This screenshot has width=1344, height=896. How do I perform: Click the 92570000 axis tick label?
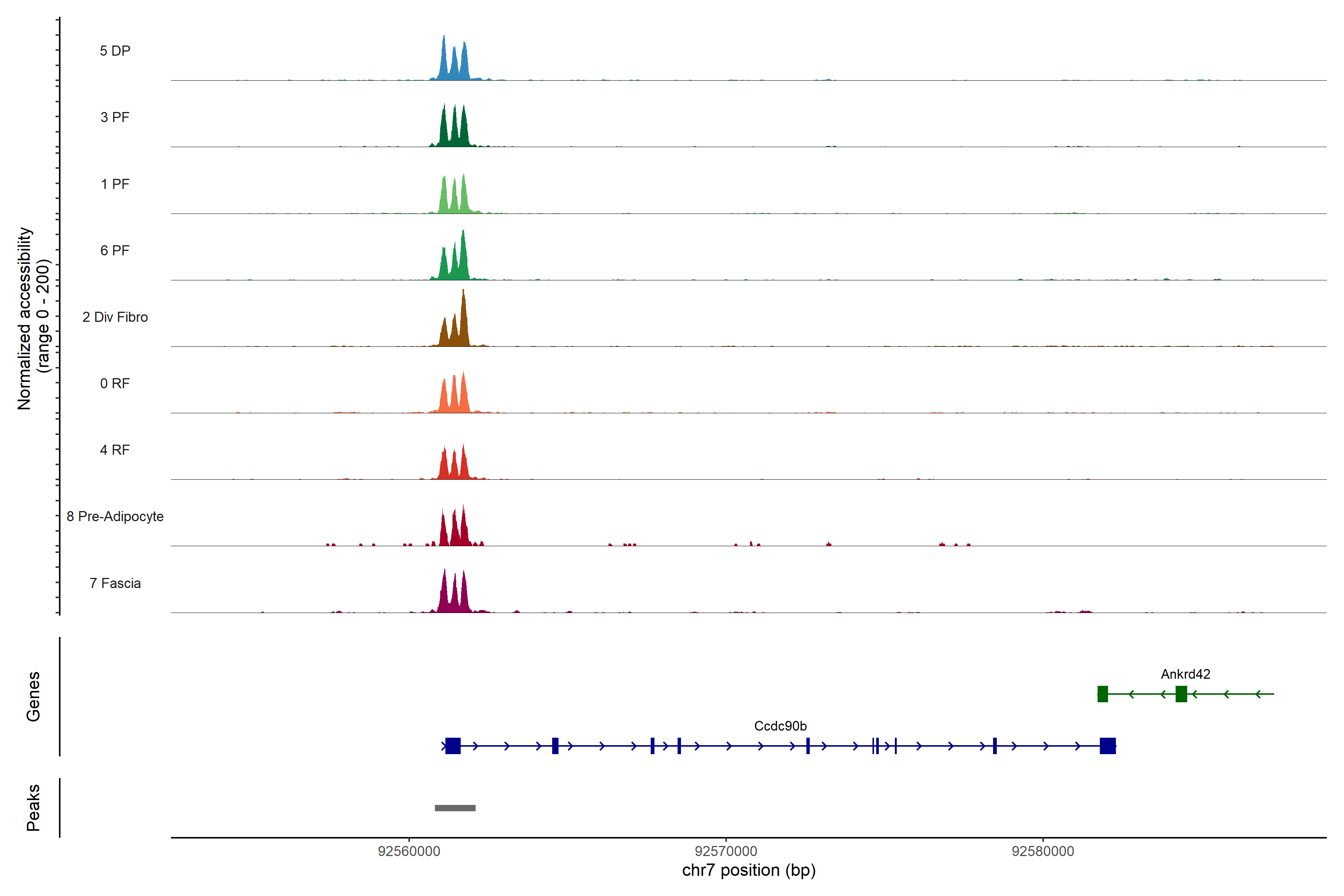click(x=726, y=852)
